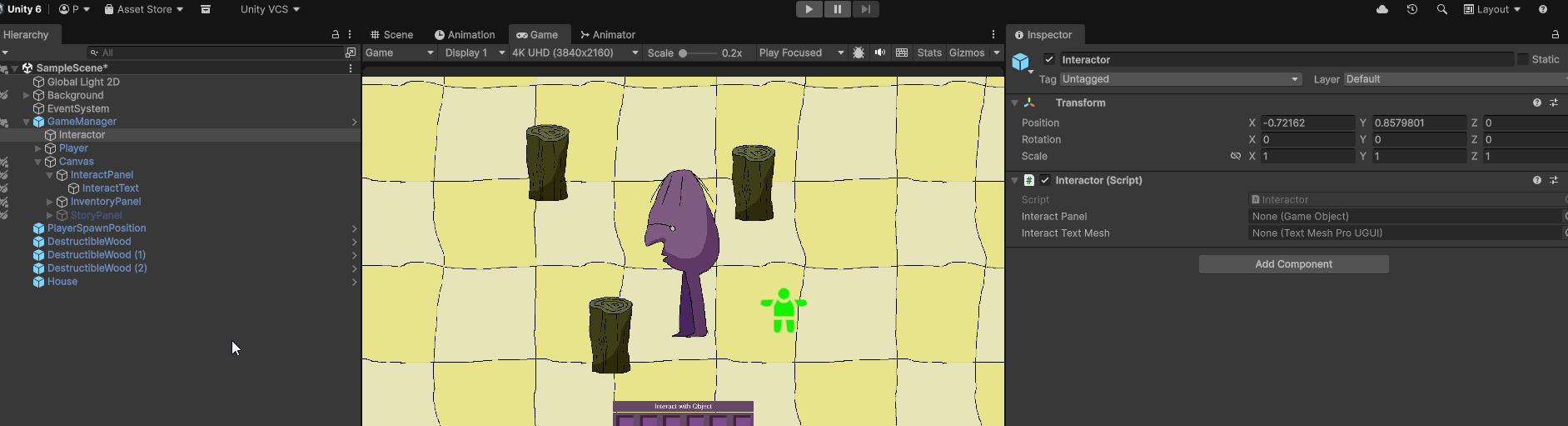Image resolution: width=1568 pixels, height=426 pixels.
Task: Toggle mute audio speaker icon
Action: coord(880,53)
